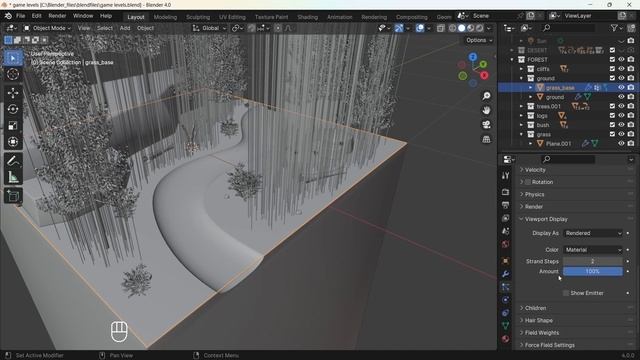
Task: Activate the Move tool
Action: 13,93
